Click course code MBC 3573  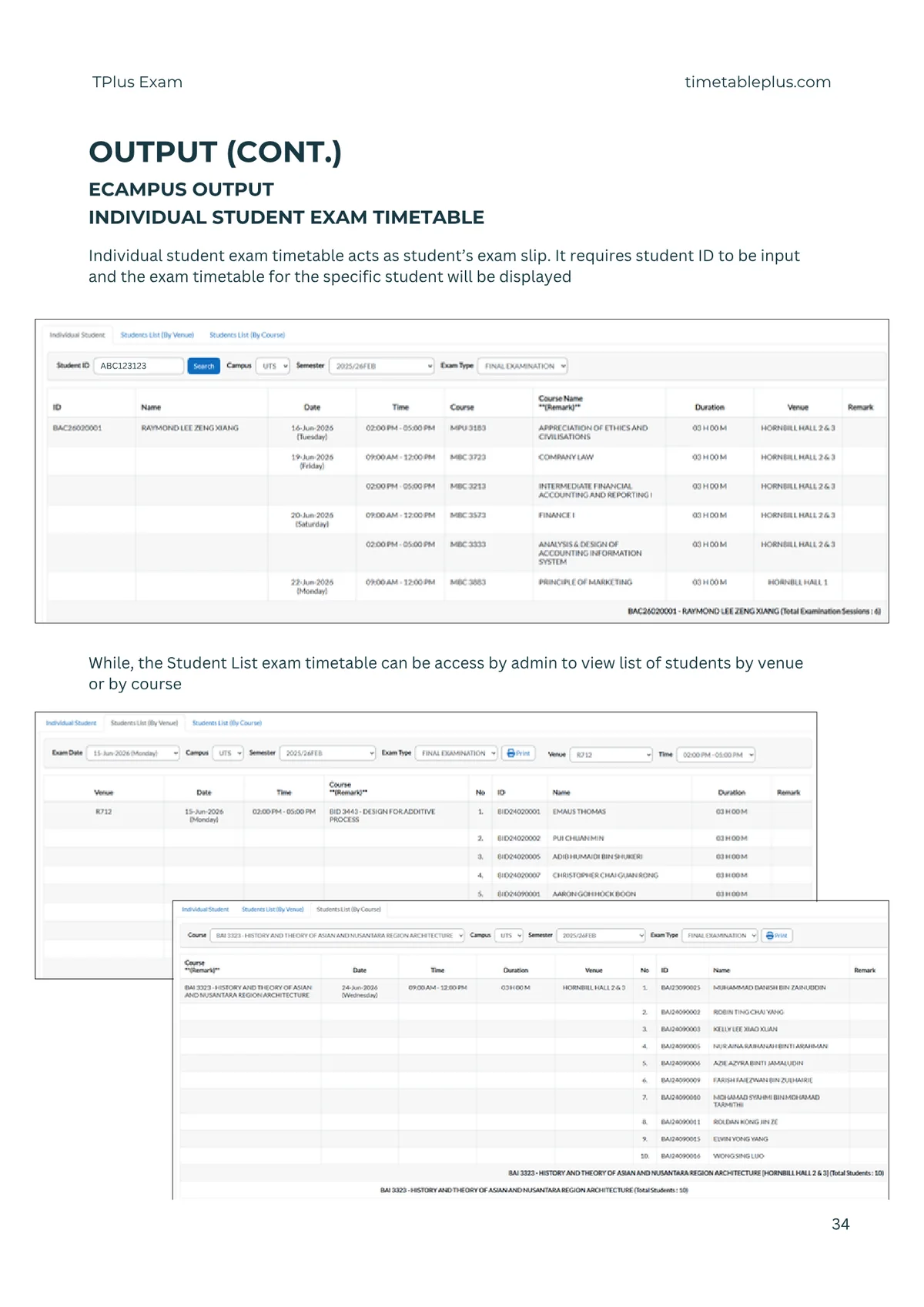467,515
